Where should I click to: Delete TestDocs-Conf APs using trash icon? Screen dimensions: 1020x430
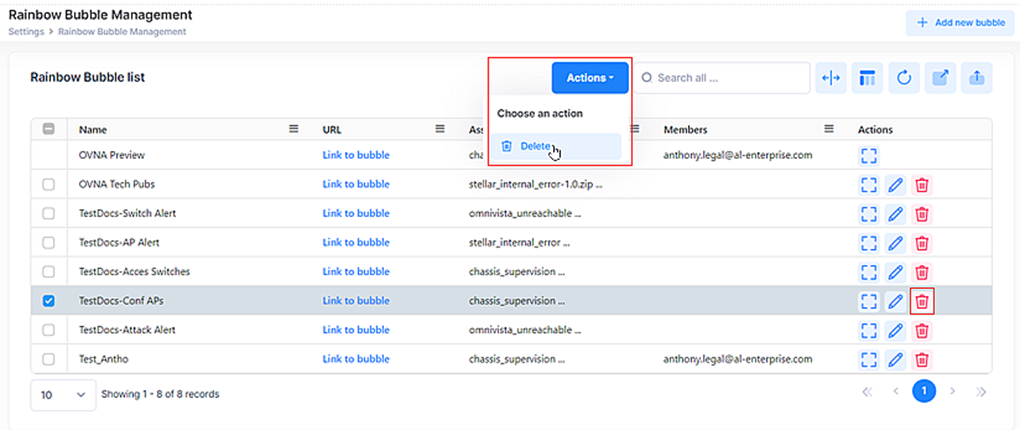point(922,301)
